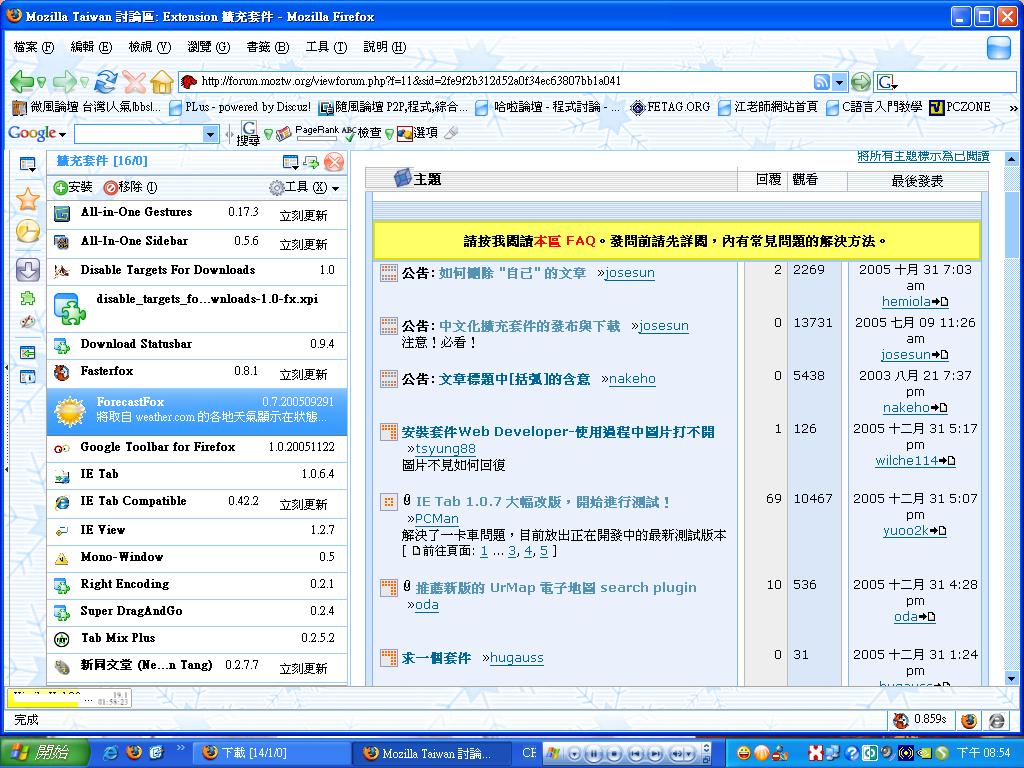The image size is (1024, 768).
Task: Click 立刻更新 for All-in-One Gestures
Action: 304,216
